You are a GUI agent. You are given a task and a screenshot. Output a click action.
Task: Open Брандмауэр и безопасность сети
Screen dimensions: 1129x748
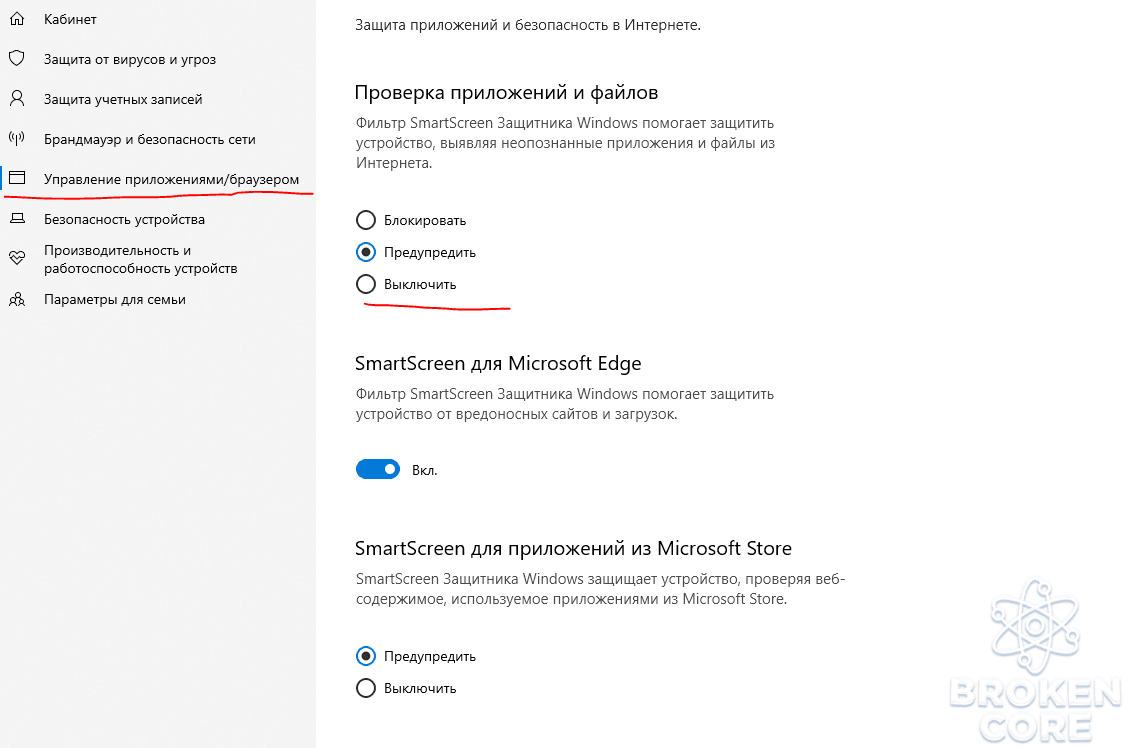(150, 139)
